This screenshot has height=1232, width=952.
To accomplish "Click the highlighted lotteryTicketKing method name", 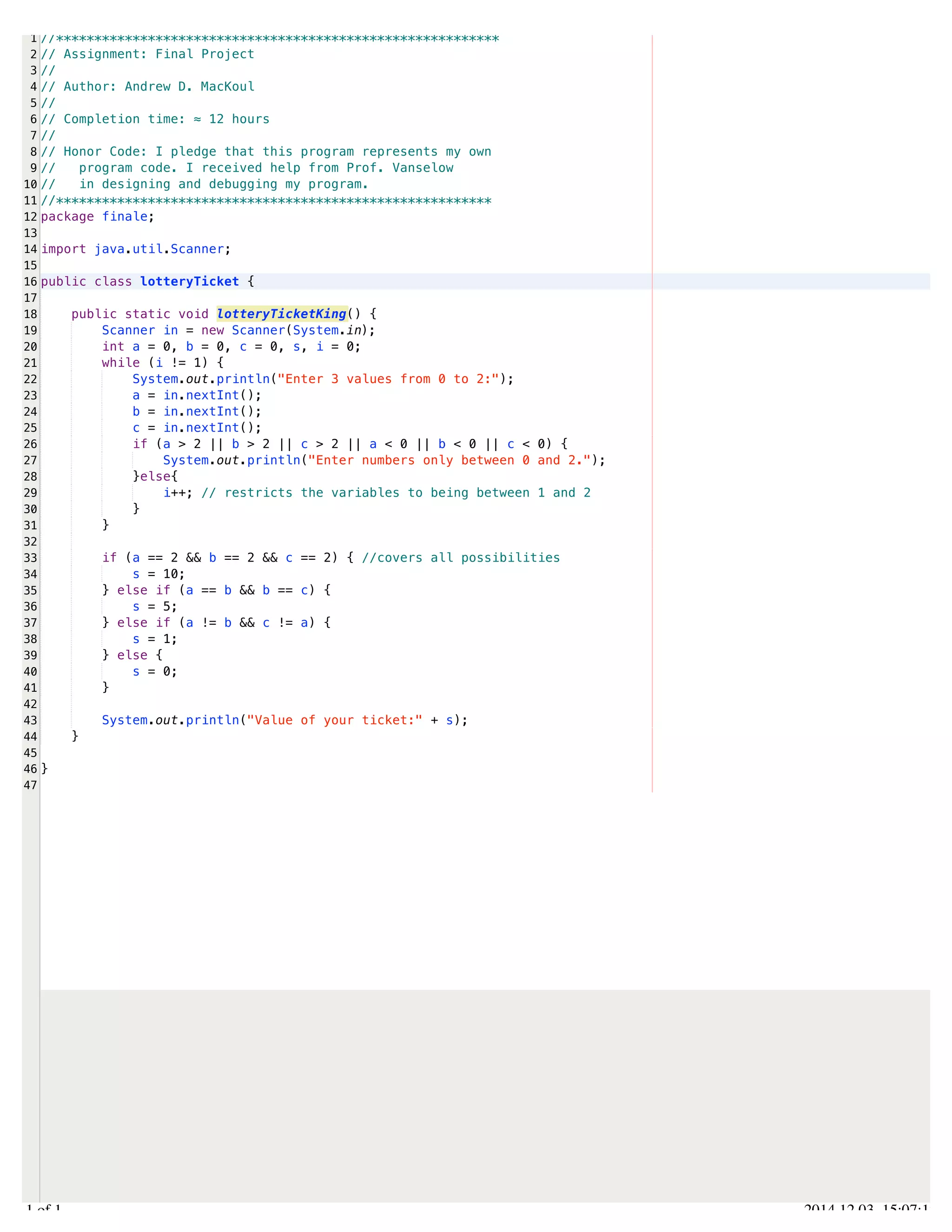I will (x=282, y=314).
